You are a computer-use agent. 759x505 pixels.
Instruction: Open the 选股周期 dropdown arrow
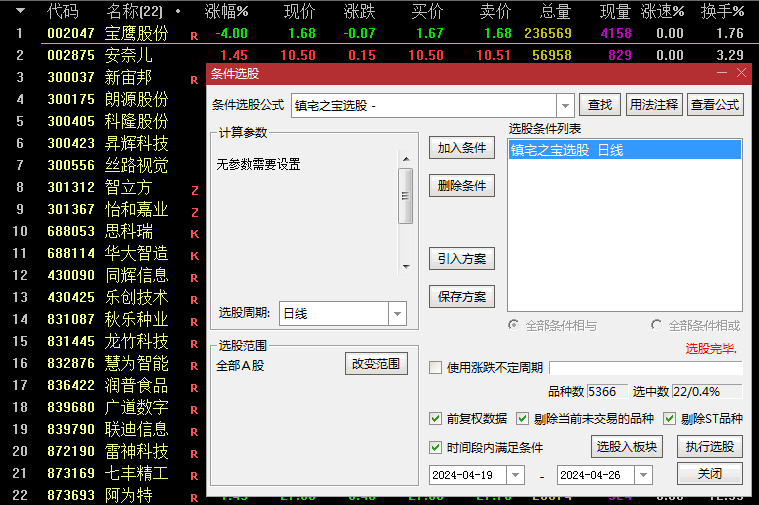[397, 314]
